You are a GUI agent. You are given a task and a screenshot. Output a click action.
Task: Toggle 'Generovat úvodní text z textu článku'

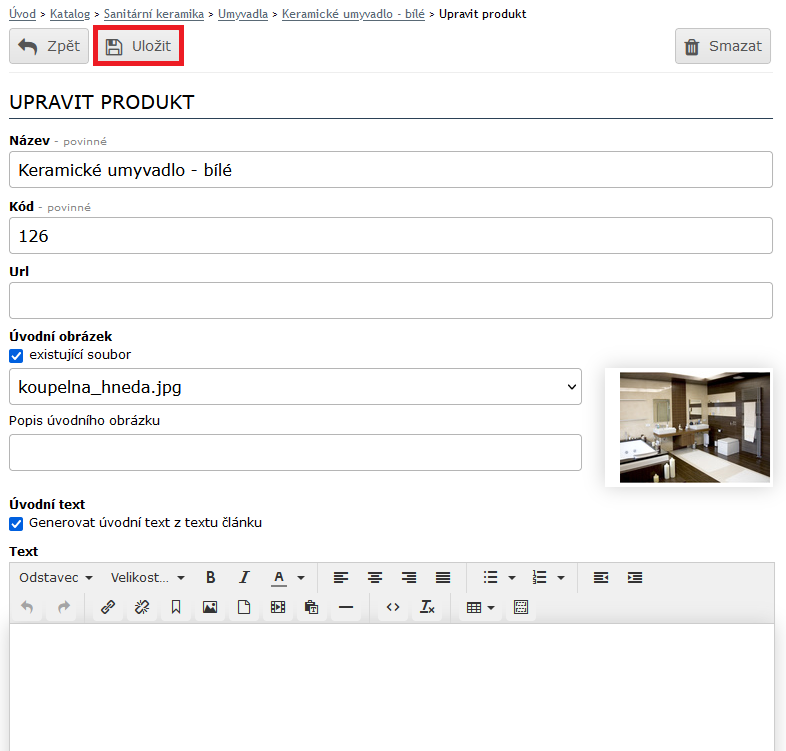(x=16, y=523)
